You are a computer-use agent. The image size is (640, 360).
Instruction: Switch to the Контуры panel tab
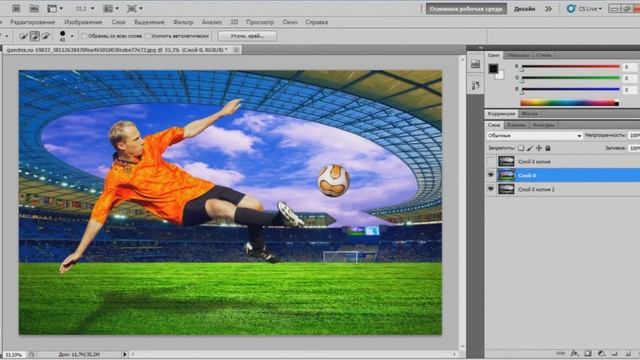click(544, 125)
